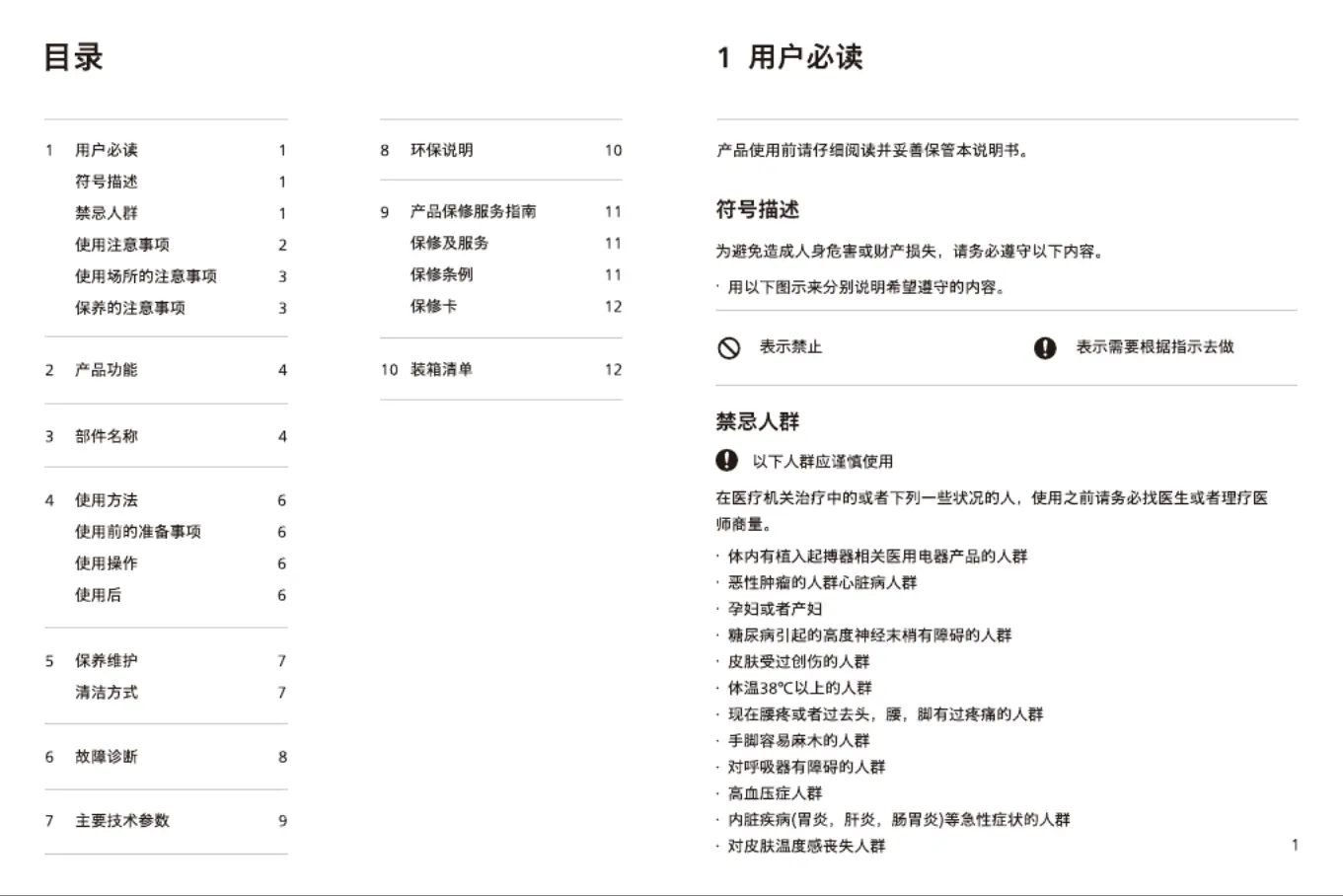Open the 用户必读 entry in the contents
This screenshot has width=1343, height=896.
107,150
